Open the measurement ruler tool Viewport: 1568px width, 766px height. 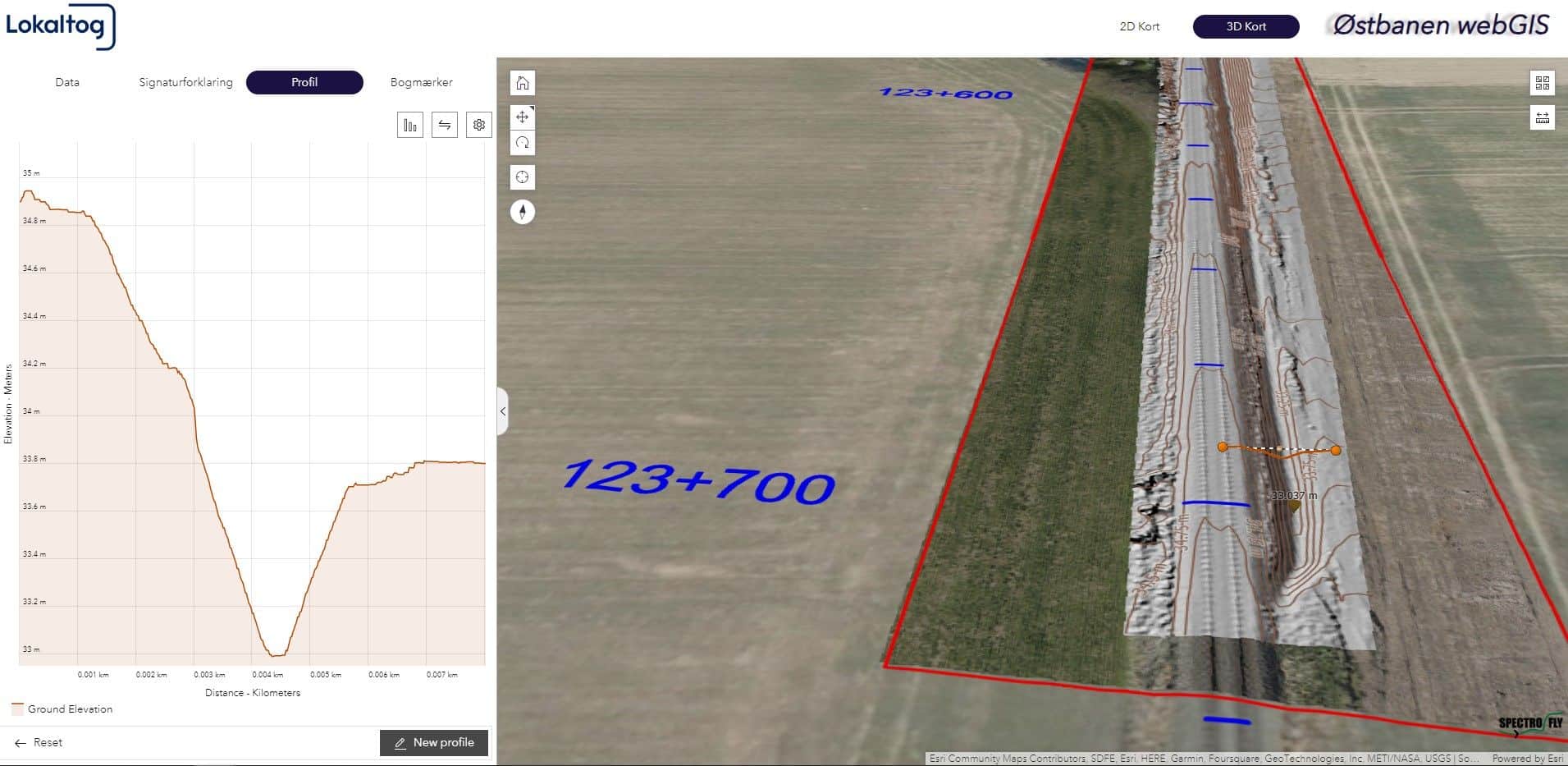click(x=1542, y=117)
